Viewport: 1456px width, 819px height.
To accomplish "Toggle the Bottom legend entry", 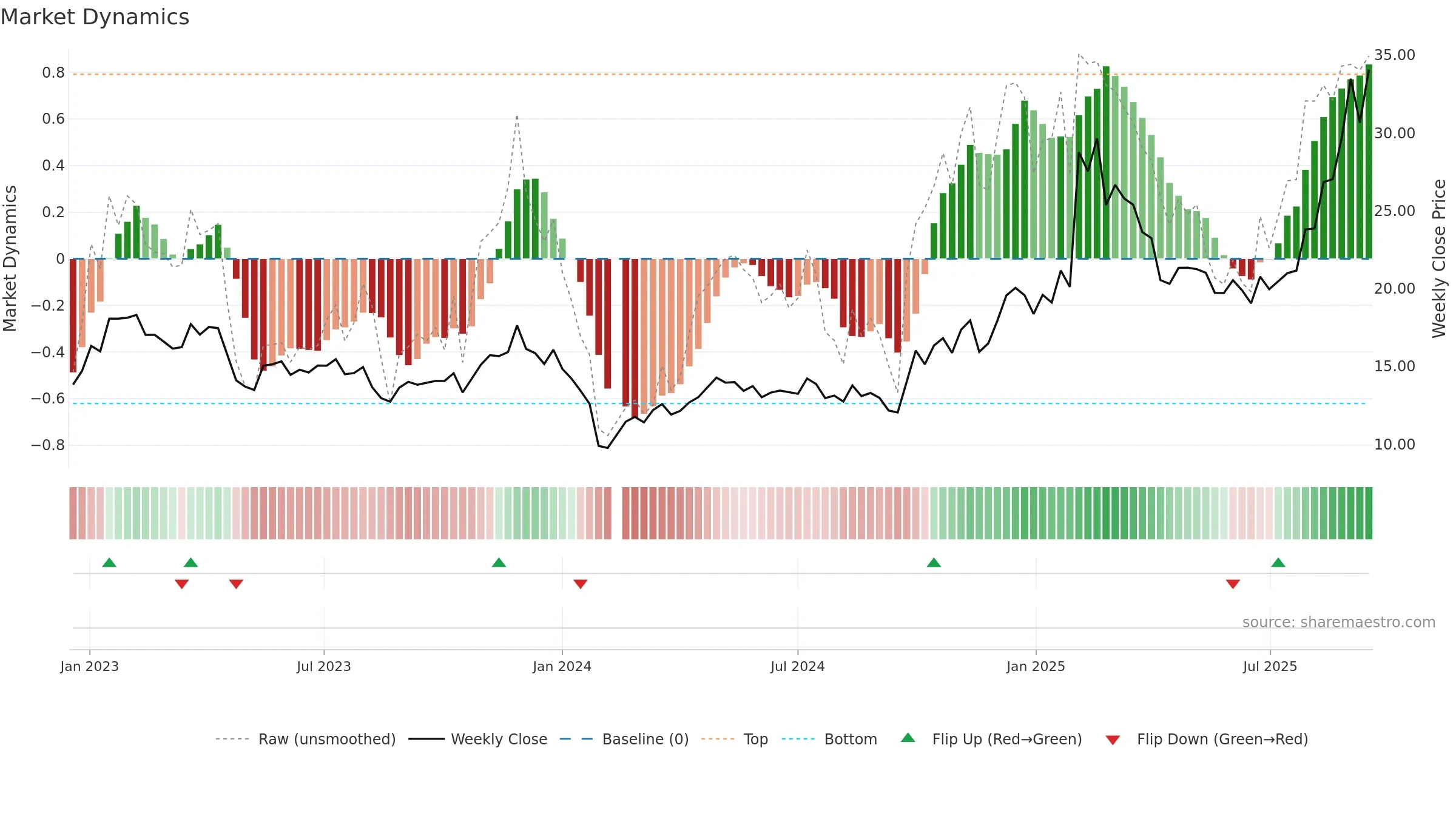I will click(829, 739).
